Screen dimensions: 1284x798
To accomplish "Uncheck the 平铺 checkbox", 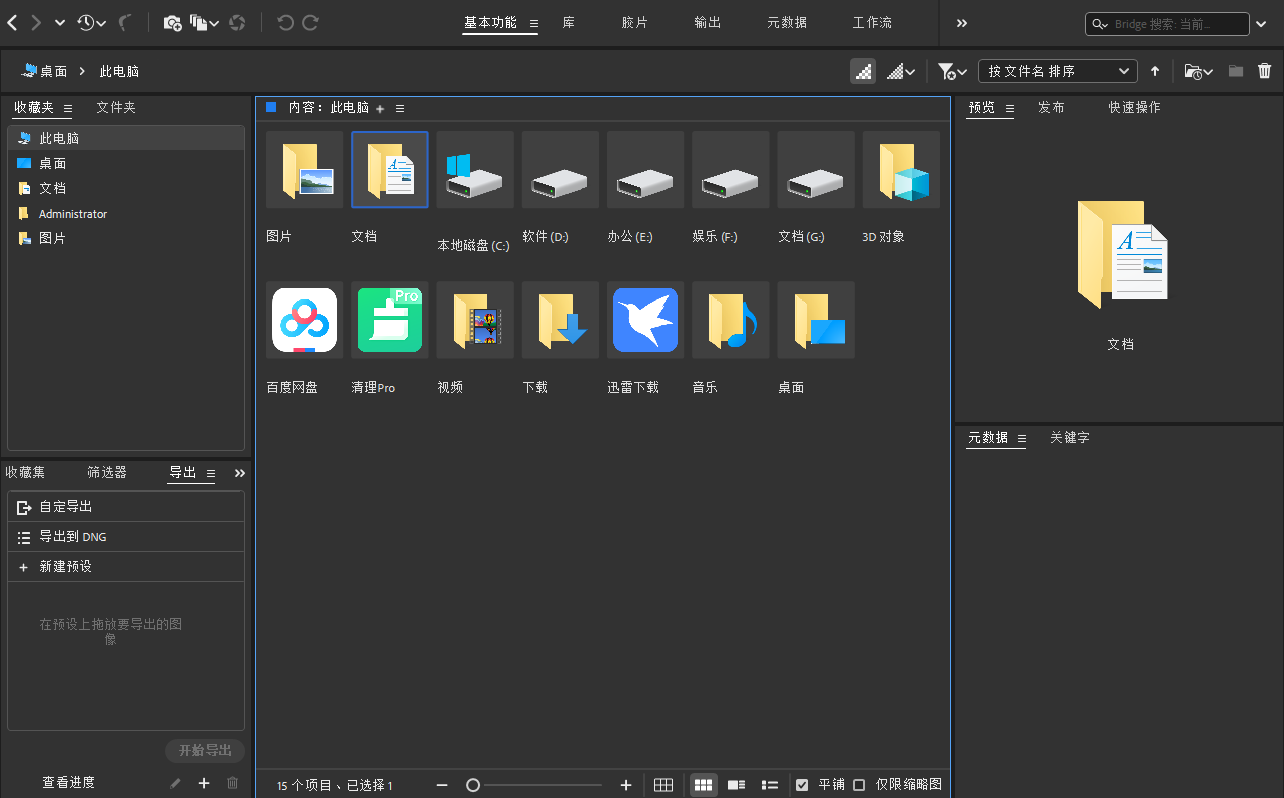I will [802, 785].
